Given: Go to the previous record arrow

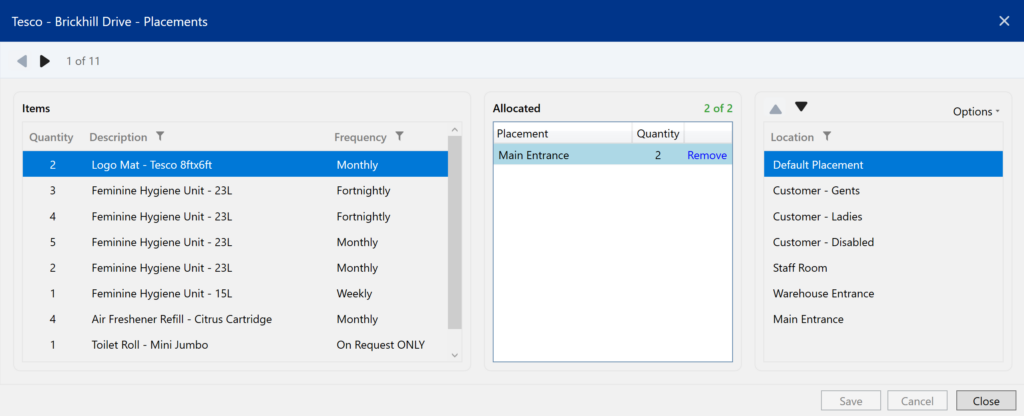Looking at the screenshot, I should click(22, 61).
